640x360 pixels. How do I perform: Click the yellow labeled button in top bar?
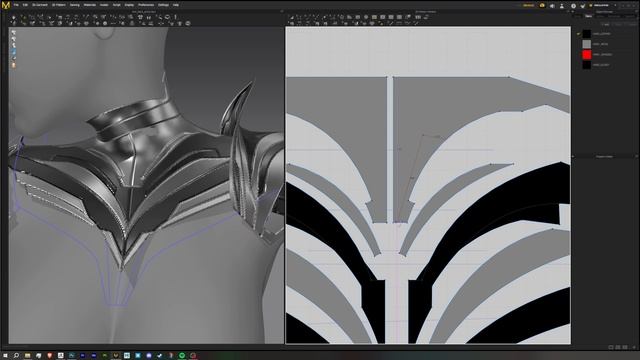[x=529, y=5]
